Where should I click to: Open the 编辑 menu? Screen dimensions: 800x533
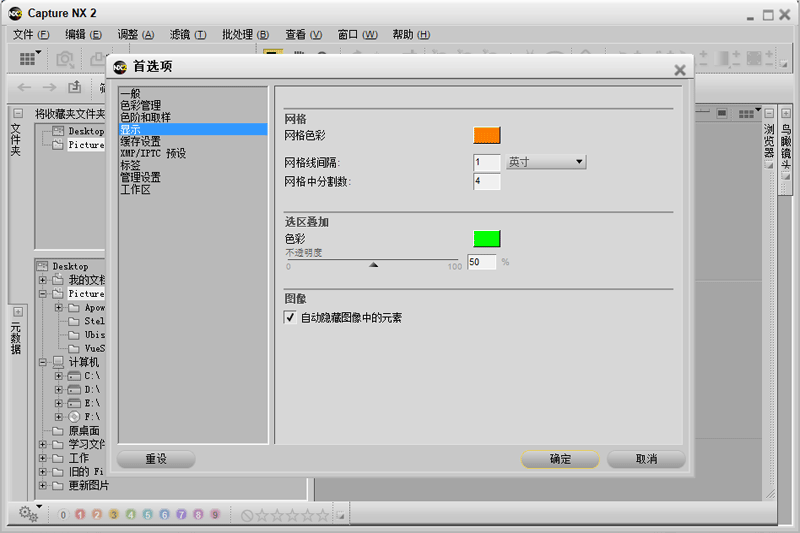click(x=83, y=35)
